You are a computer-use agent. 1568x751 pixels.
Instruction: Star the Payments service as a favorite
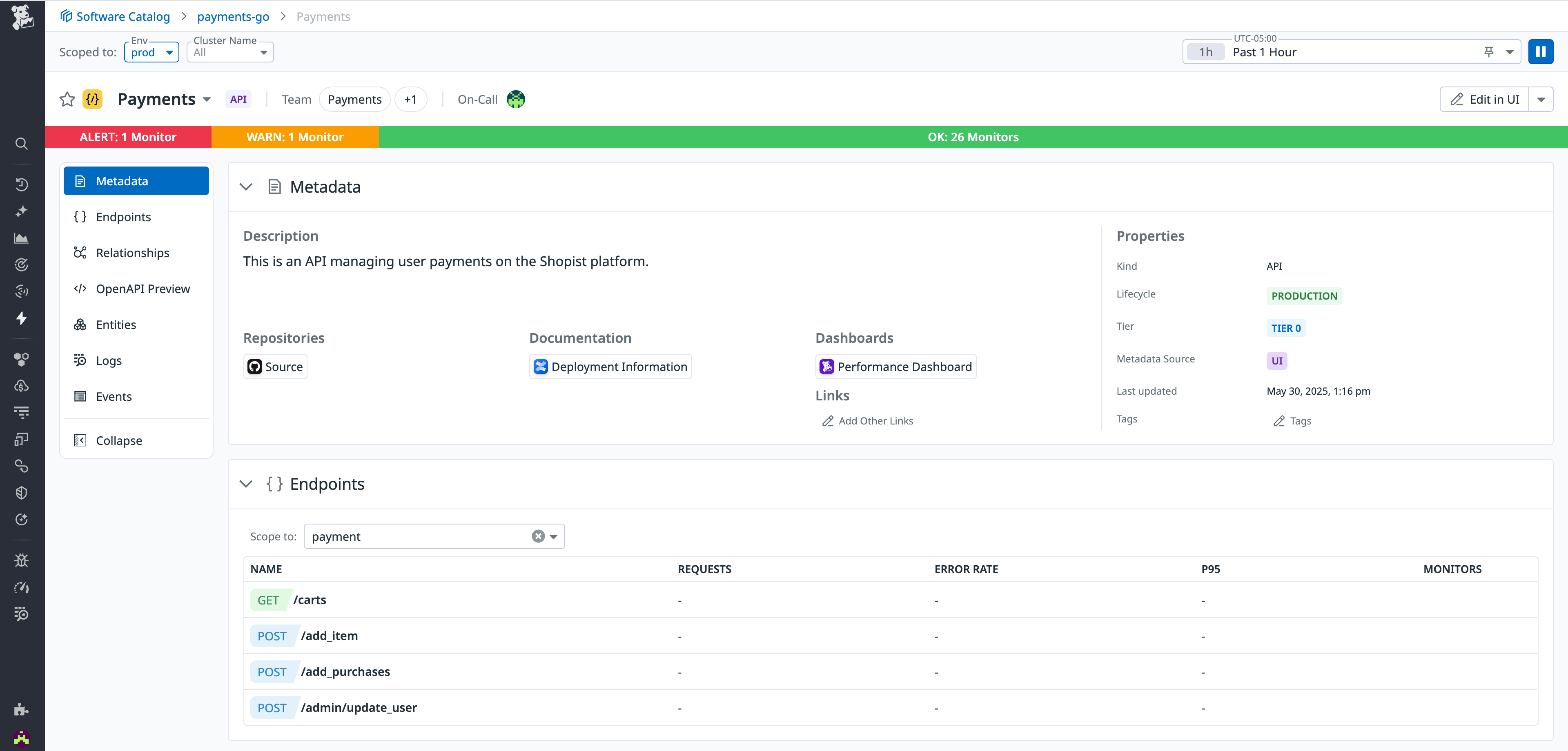[x=67, y=99]
